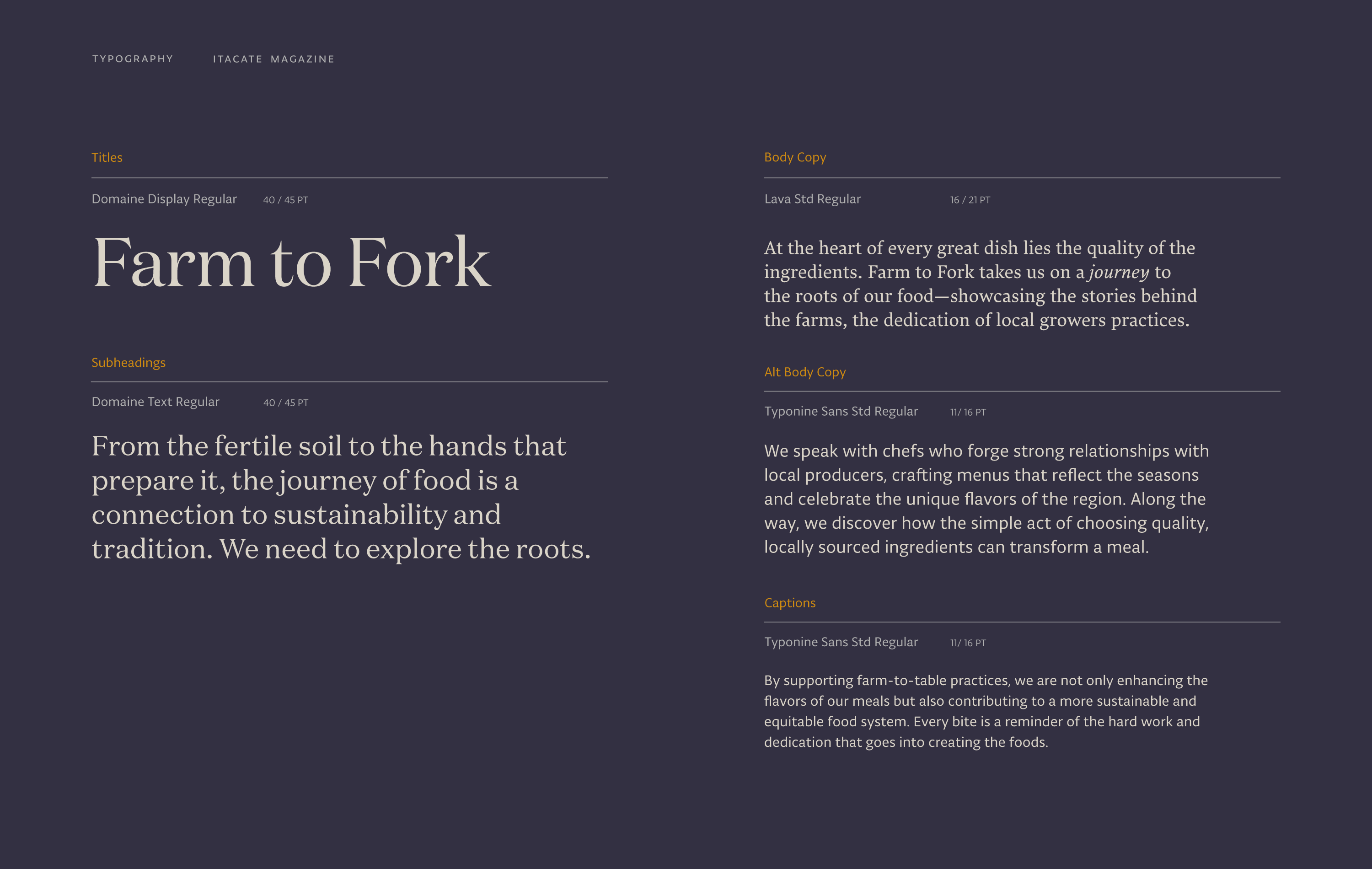Click the Titles section heading

click(x=107, y=157)
